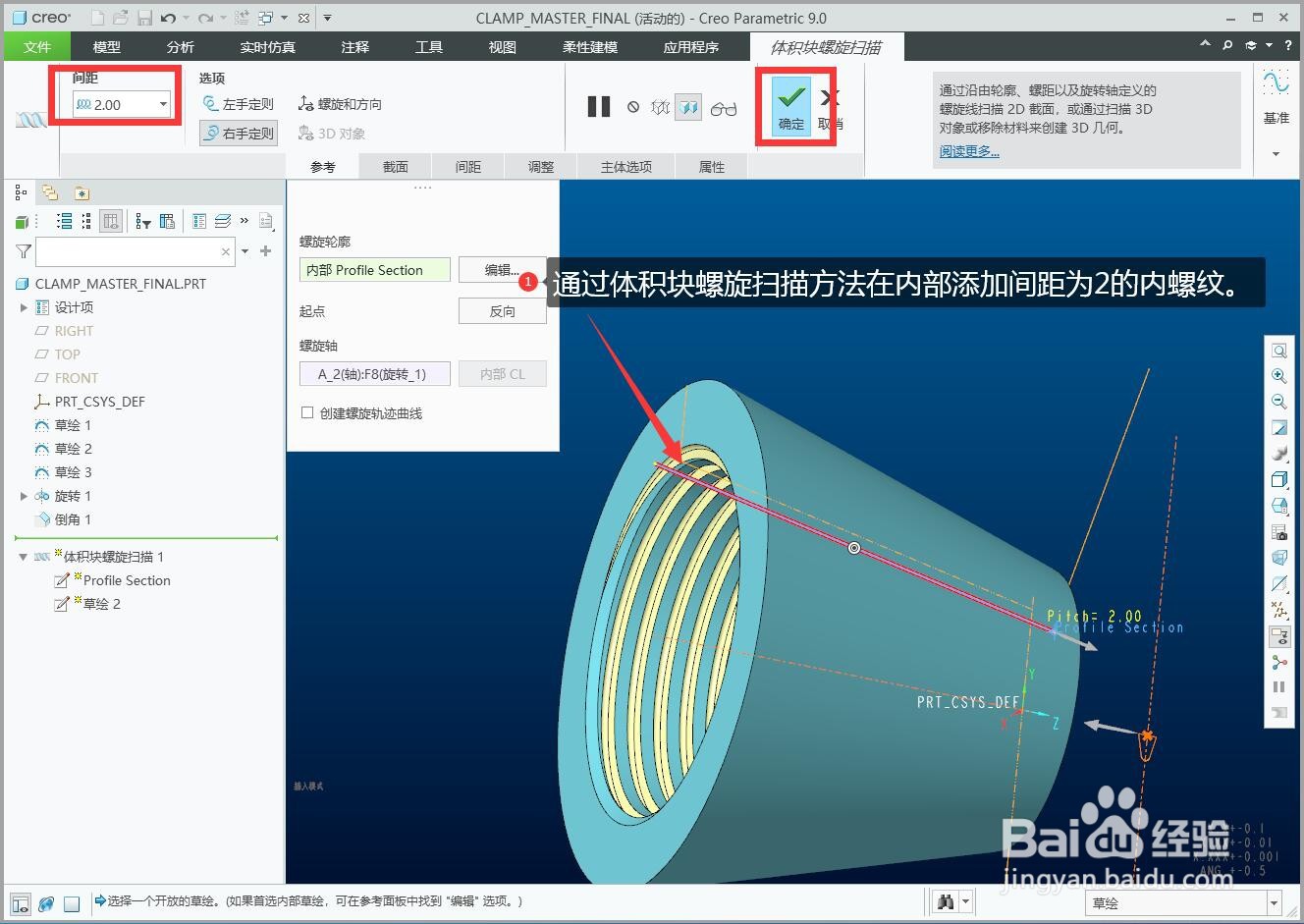Toggle the helix and direction option
Image resolution: width=1304 pixels, height=924 pixels.
(x=340, y=104)
